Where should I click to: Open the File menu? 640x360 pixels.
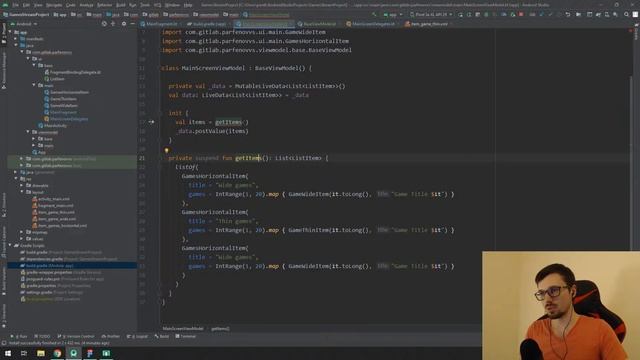click(15, 5)
